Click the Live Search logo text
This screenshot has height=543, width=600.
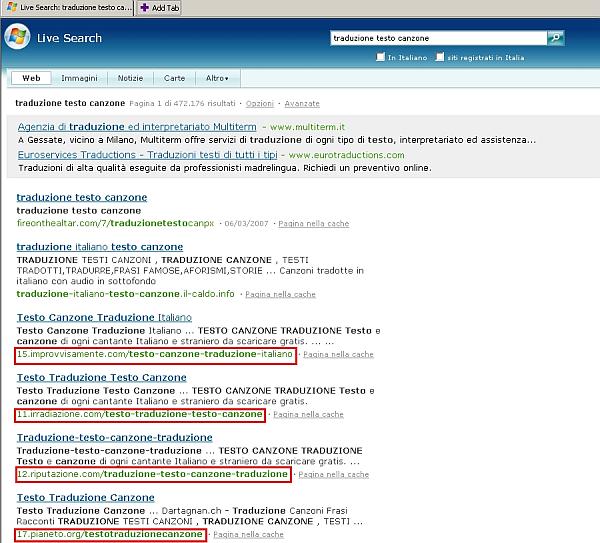coord(69,38)
